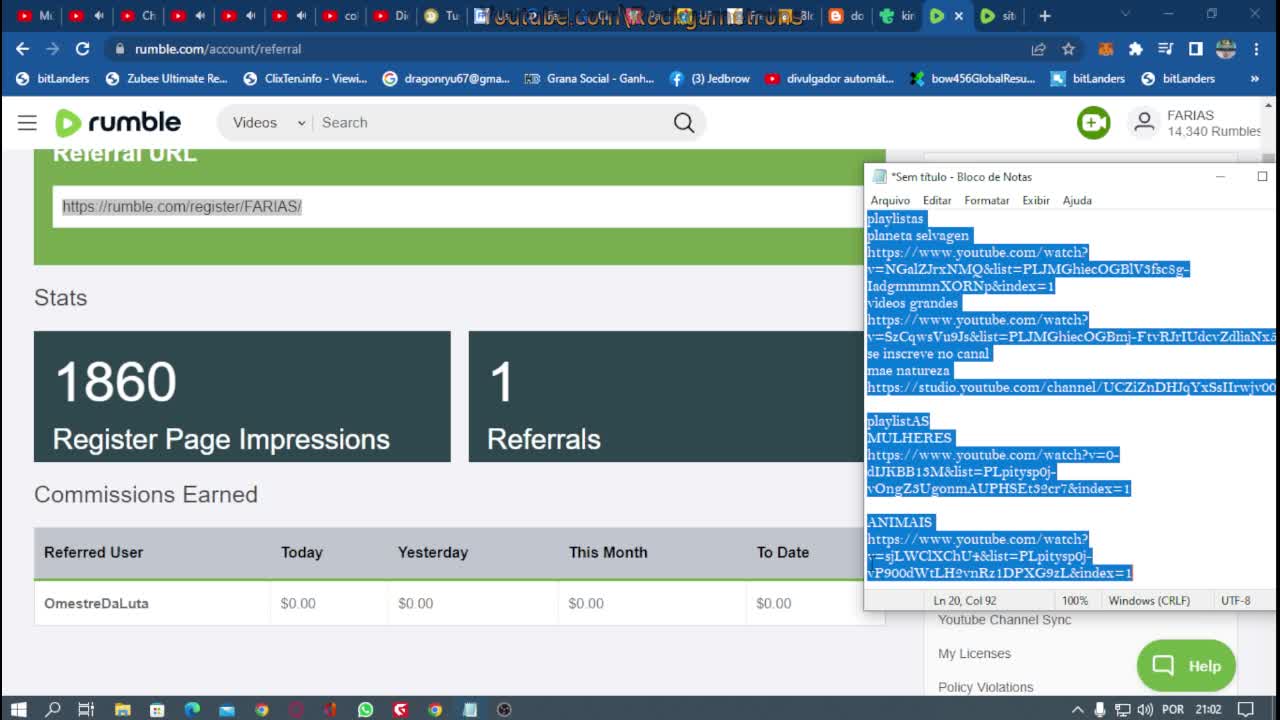Click the volume icon in system tray
The height and width of the screenshot is (720, 1280).
tap(1145, 709)
